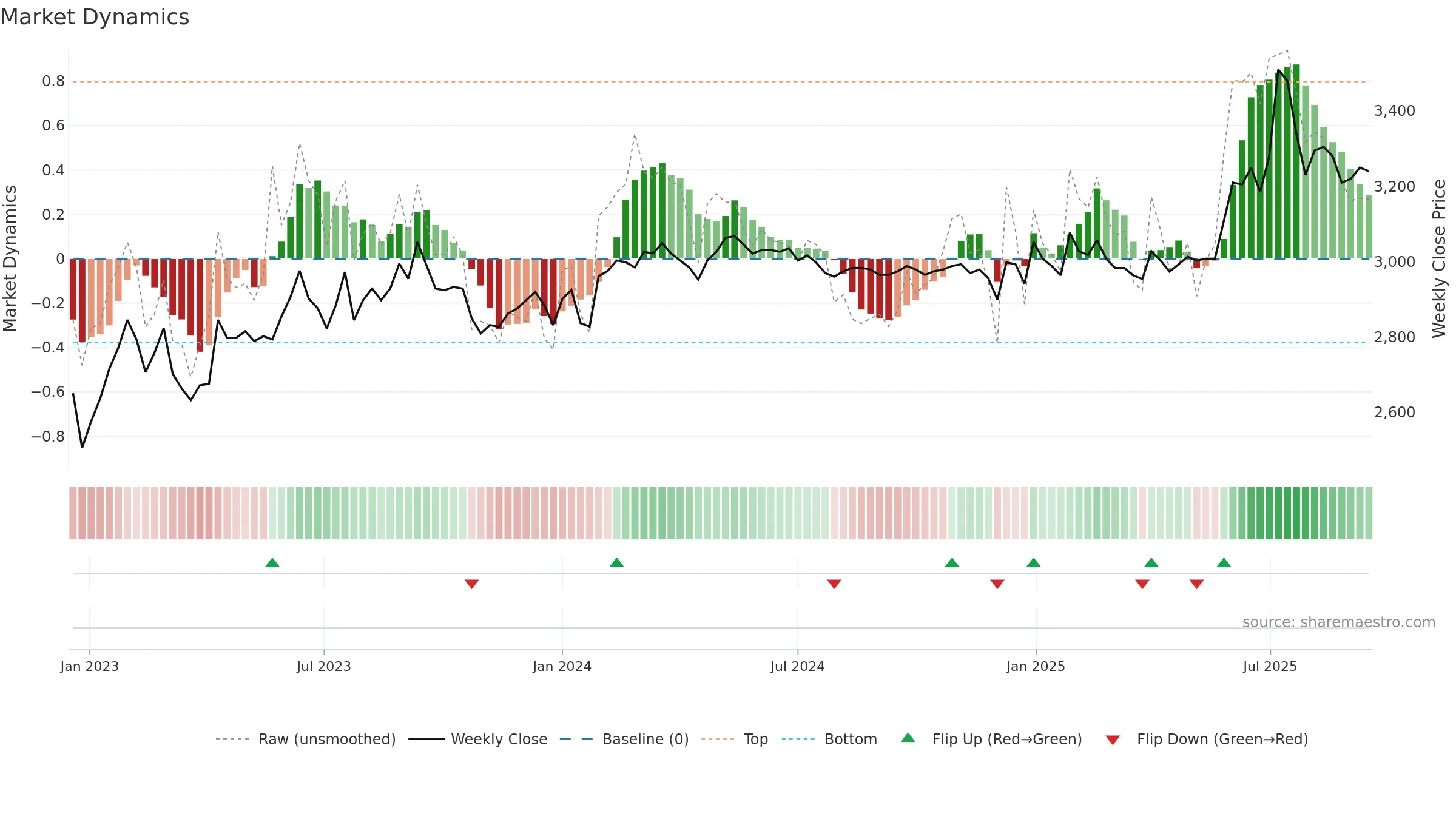This screenshot has width=1456, height=819.
Task: Click the source: sharemaestro.com text
Action: 1339,622
